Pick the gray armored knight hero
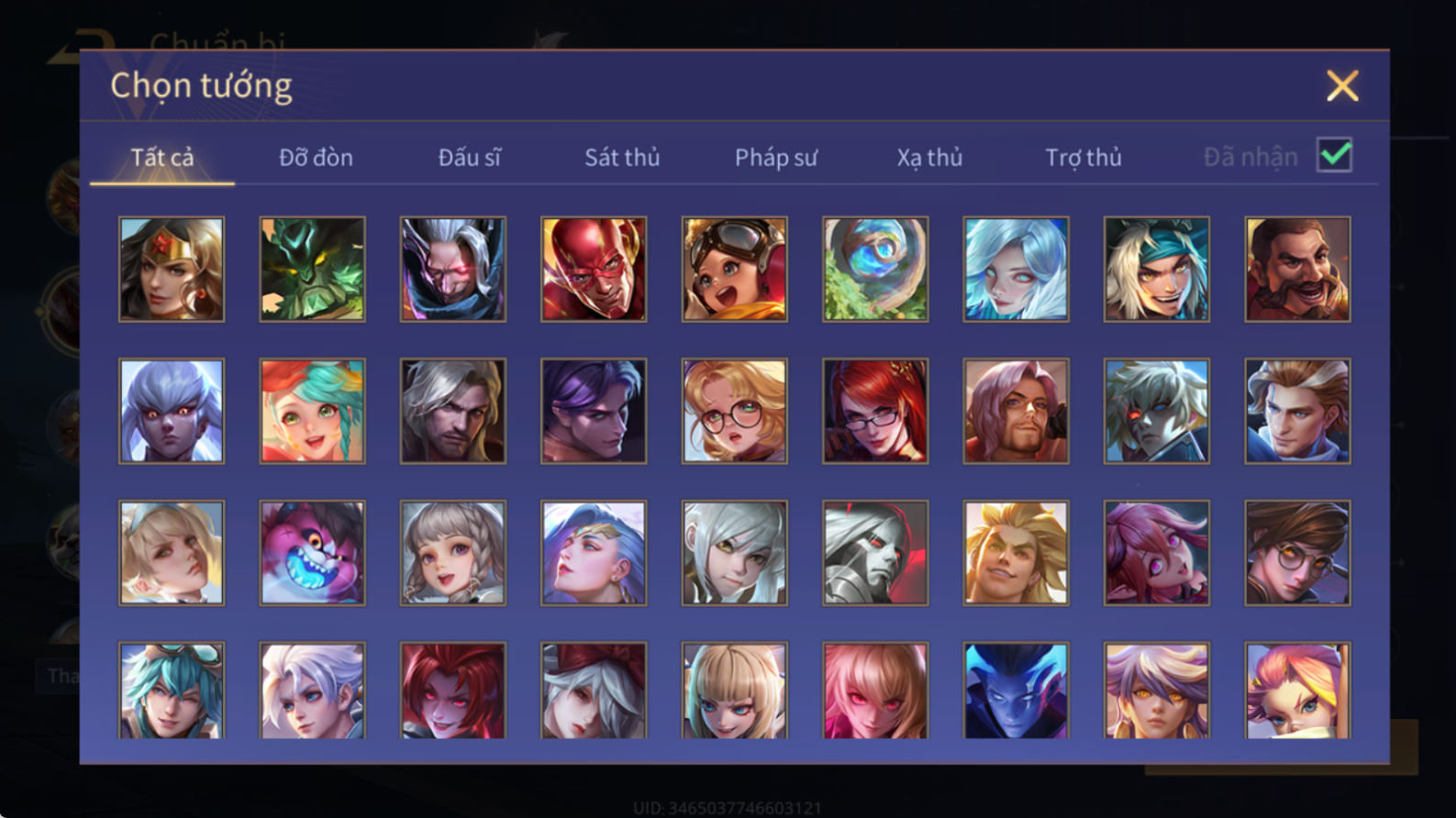 pos(875,553)
